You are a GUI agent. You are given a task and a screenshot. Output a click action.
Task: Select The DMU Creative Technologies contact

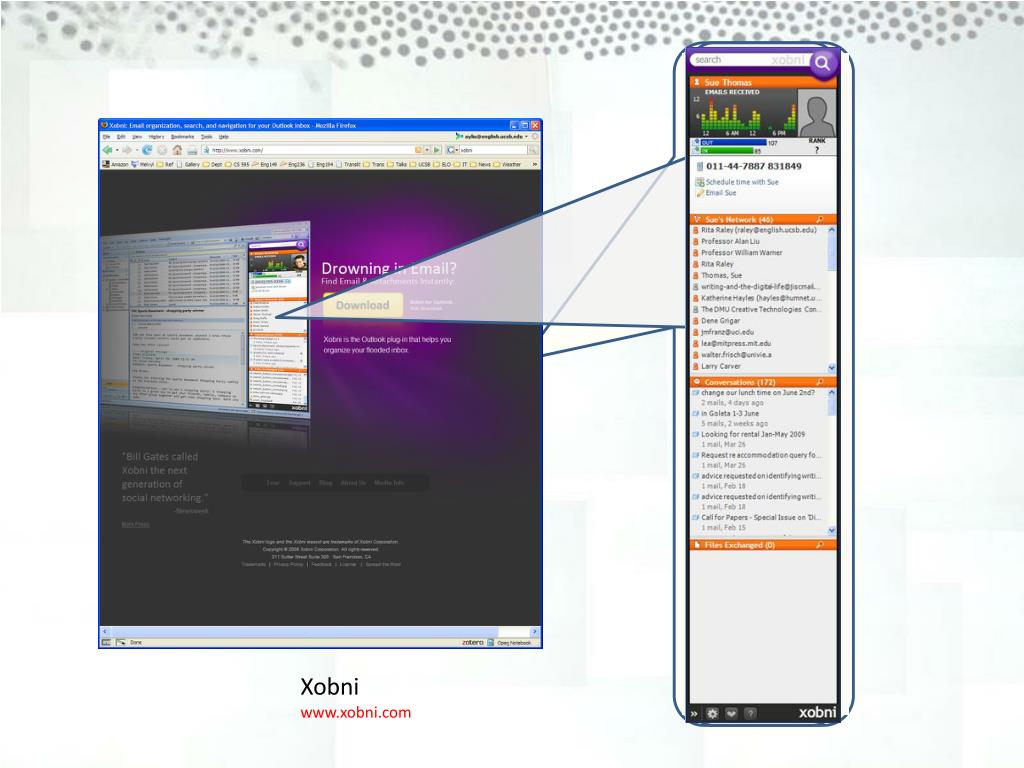760,310
